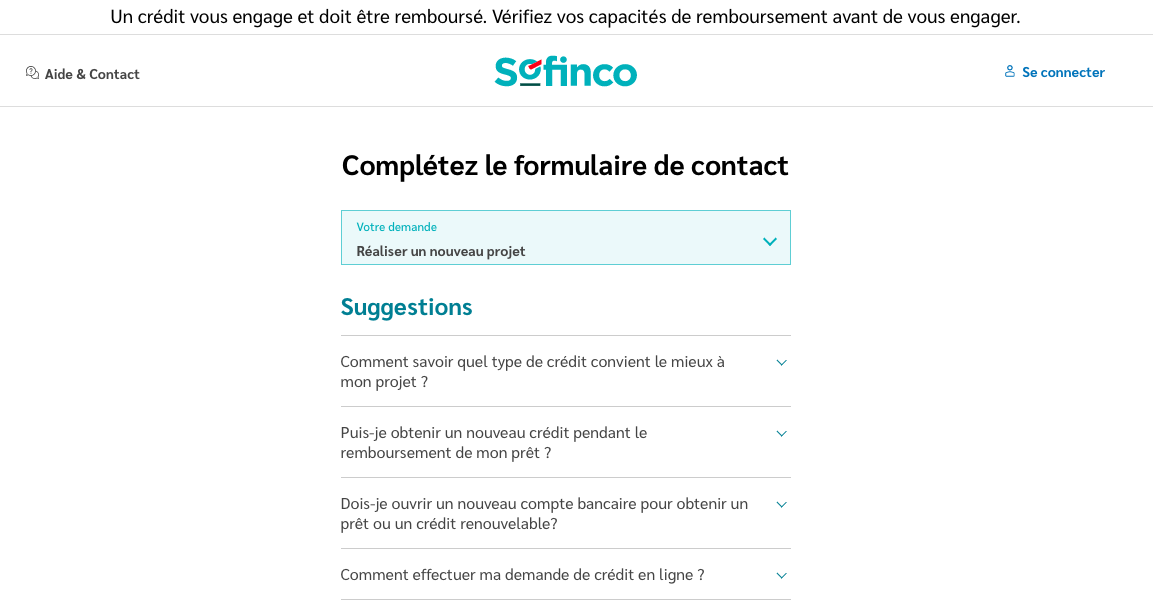
Task: Click the chevron beside the demande en ligne question
Action: pyautogui.click(x=781, y=575)
